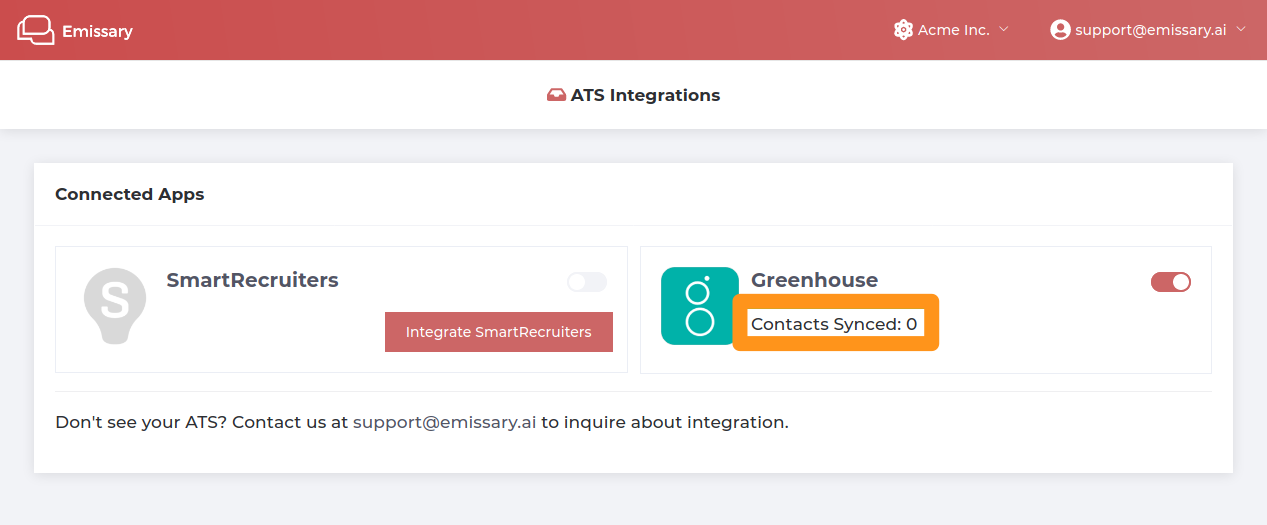The image size is (1267, 525).
Task: Click the Emissary chat bubbles logo
Action: [35, 30]
